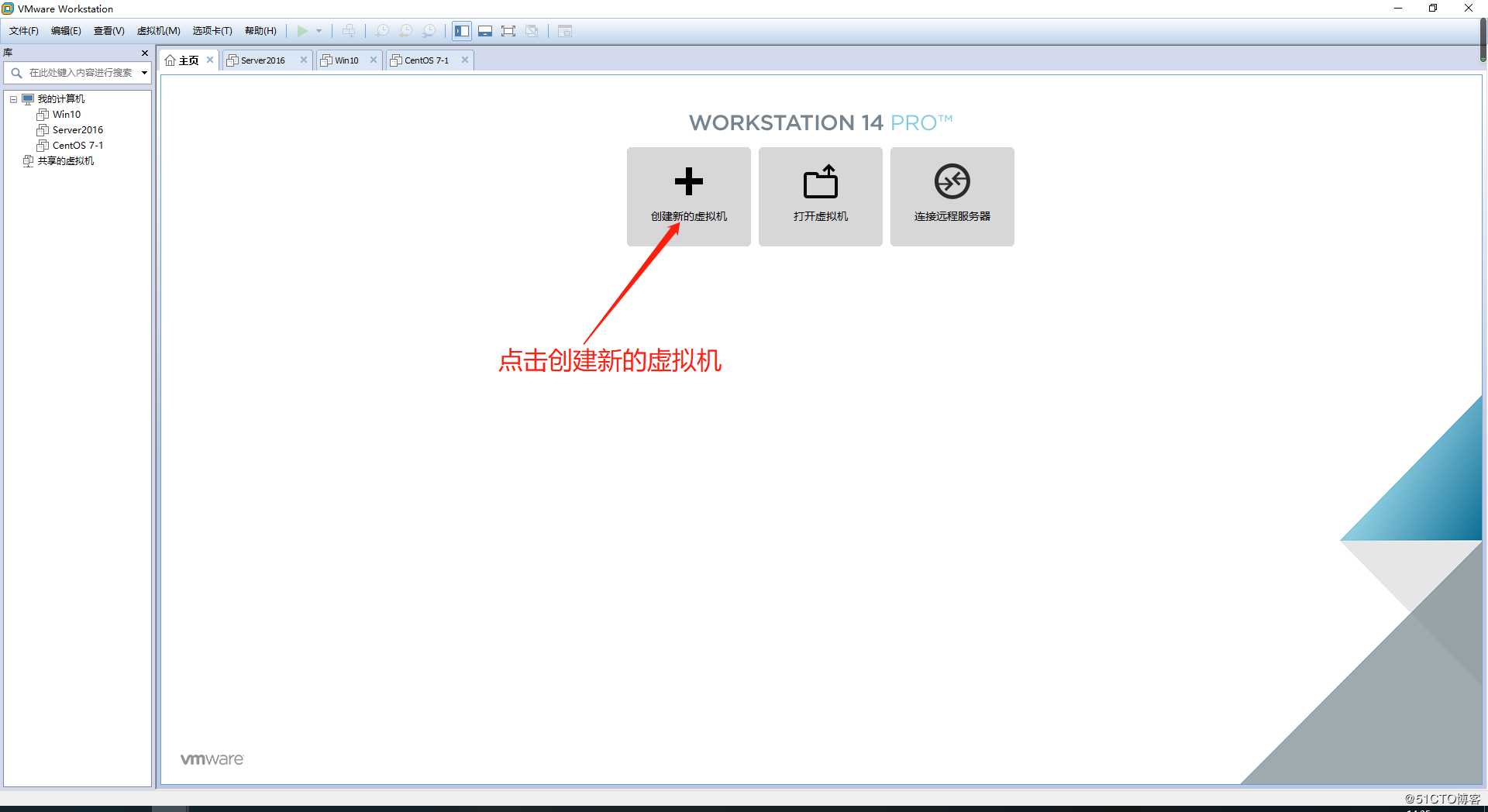Screen dimensions: 1488x812
Task: Select Win10 in the library tree
Action: tap(67, 115)
